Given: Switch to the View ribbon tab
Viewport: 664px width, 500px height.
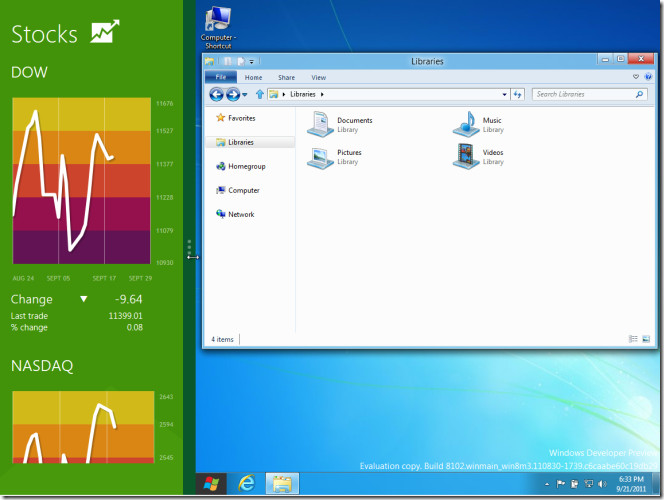Looking at the screenshot, I should [x=318, y=77].
